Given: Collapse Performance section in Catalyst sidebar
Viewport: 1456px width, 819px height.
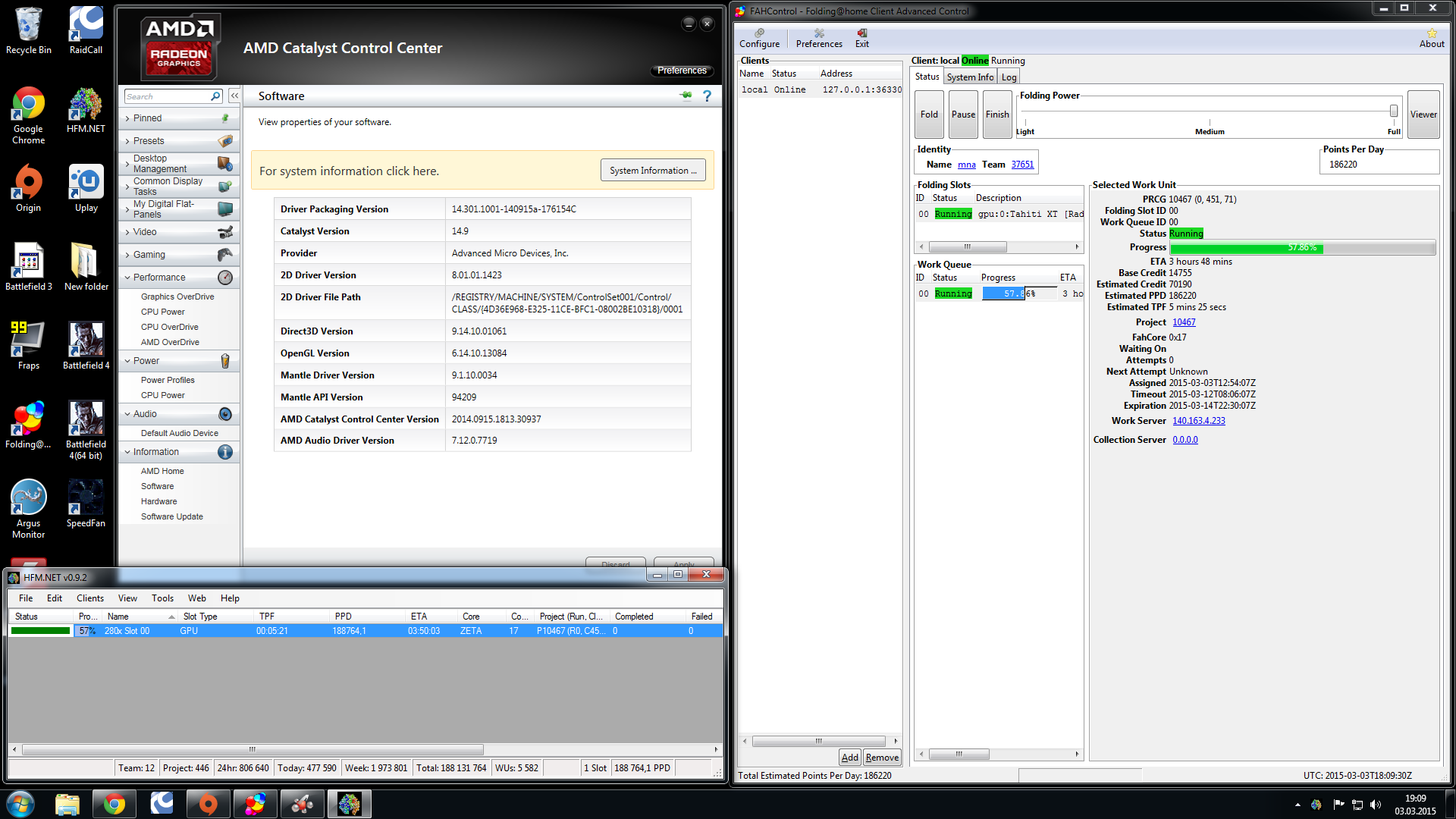Looking at the screenshot, I should click(179, 278).
